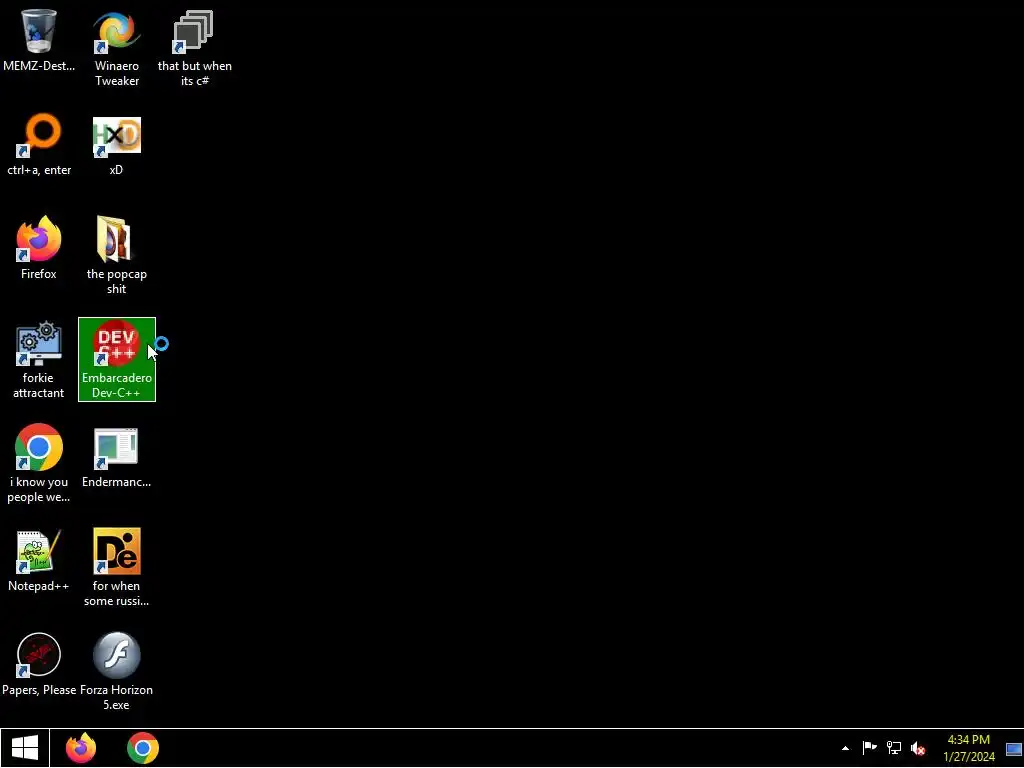Click the Show desktop tray button
The height and width of the screenshot is (768, 1024).
click(x=1014, y=748)
